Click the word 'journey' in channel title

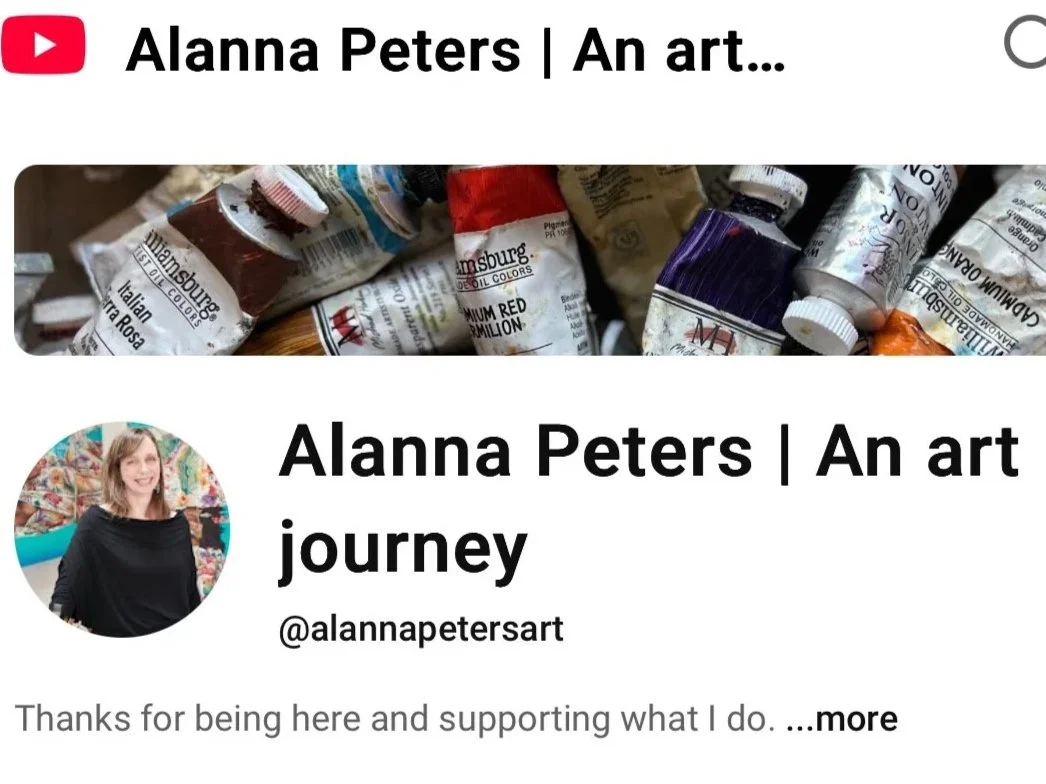click(403, 552)
